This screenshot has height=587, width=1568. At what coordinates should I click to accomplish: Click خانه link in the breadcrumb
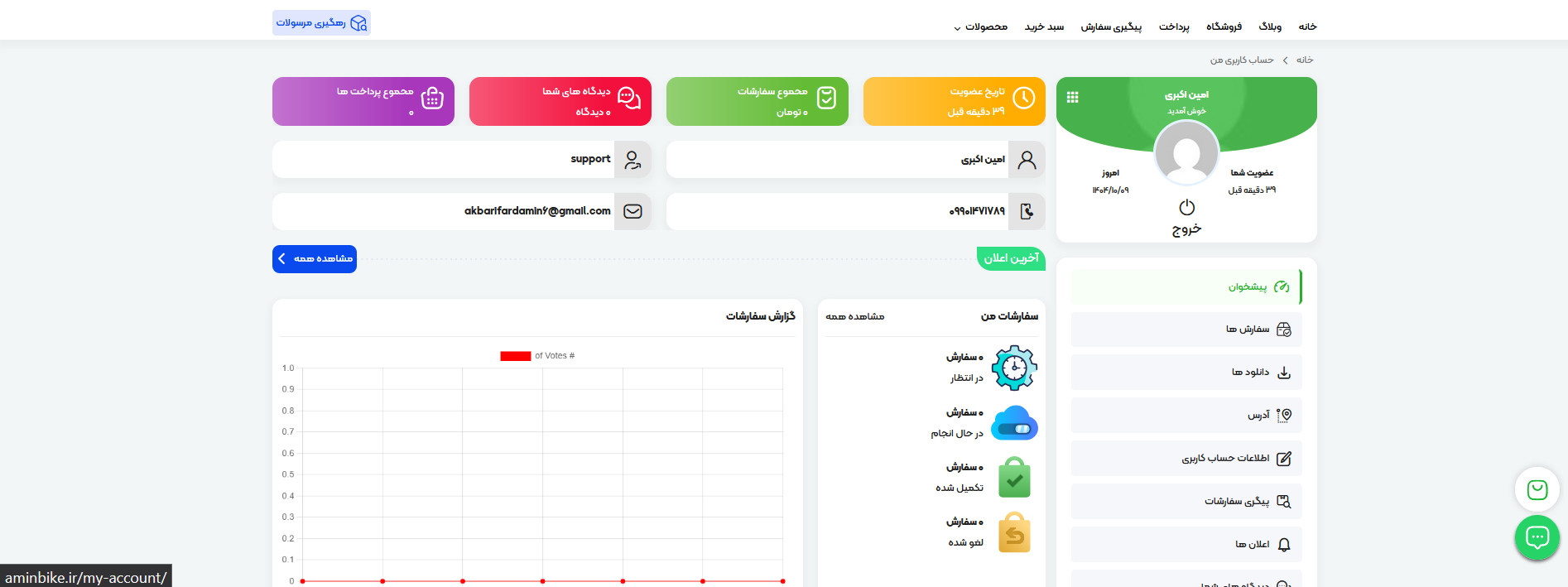pos(1305,60)
